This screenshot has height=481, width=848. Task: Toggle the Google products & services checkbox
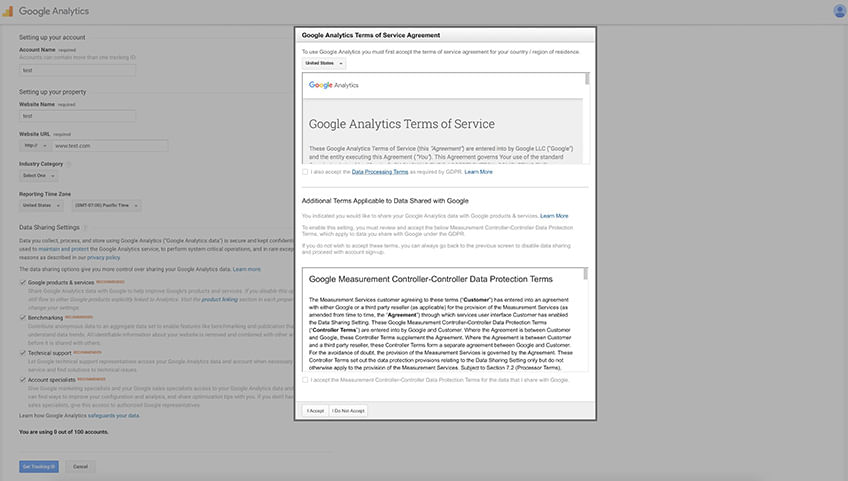point(22,282)
